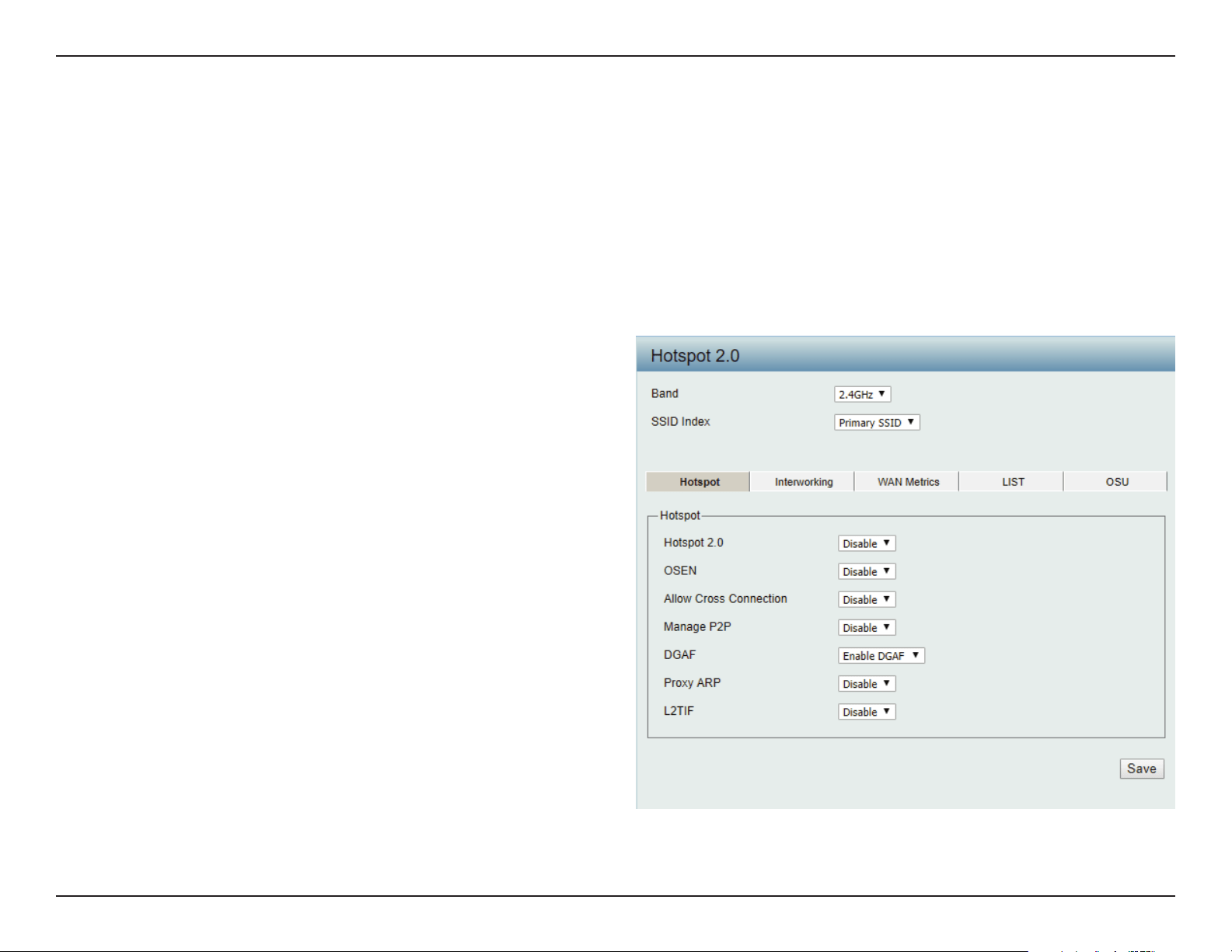The height and width of the screenshot is (952, 1232).
Task: Switch to the Hotspot tab
Action: (699, 482)
